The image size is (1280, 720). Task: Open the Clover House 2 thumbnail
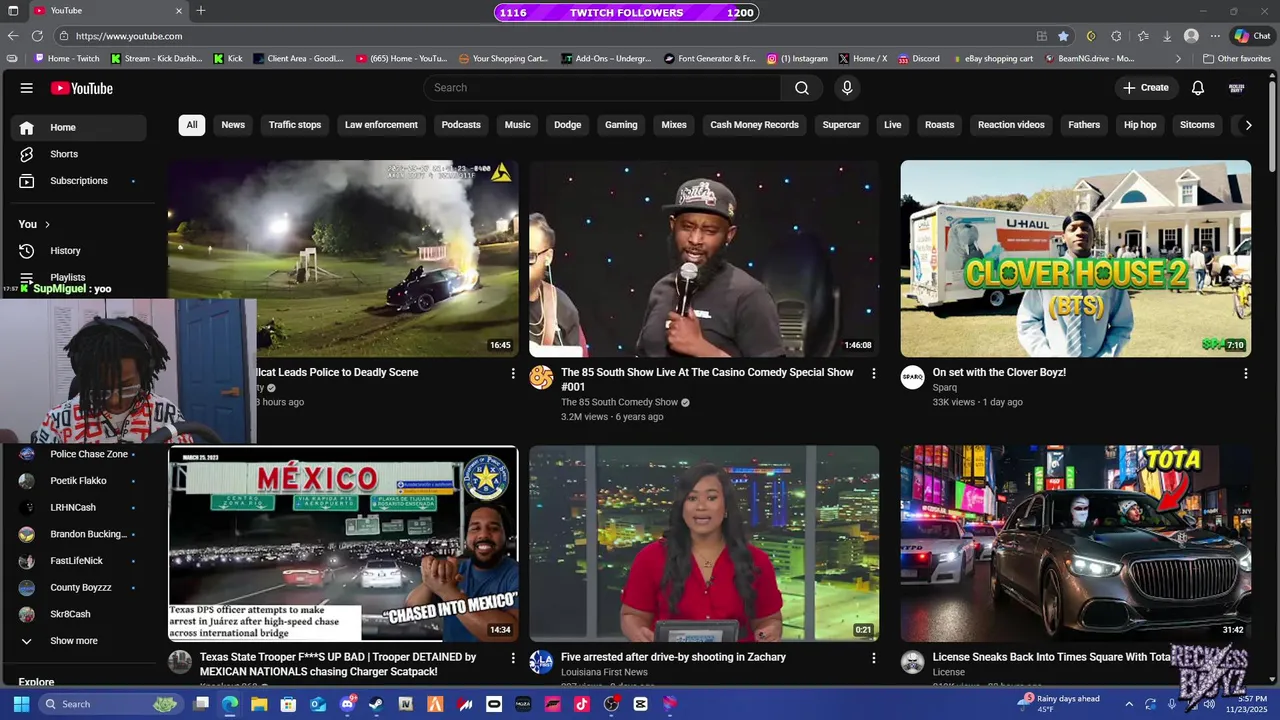1076,258
